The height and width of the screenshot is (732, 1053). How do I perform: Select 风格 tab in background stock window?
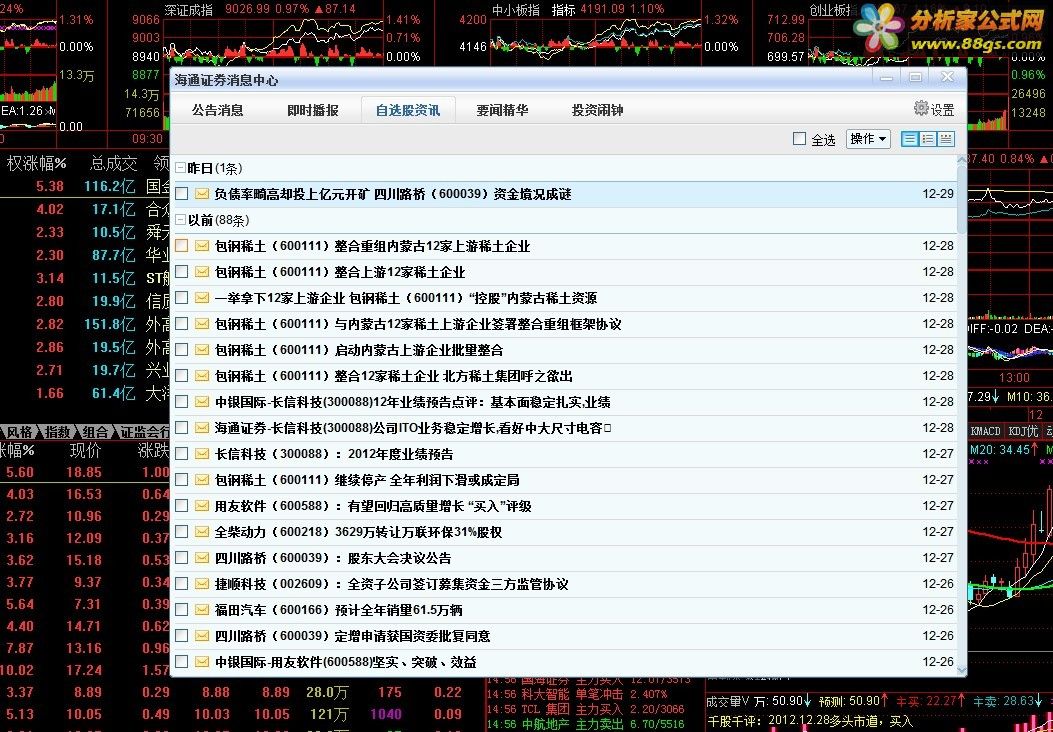pyautogui.click(x=19, y=432)
